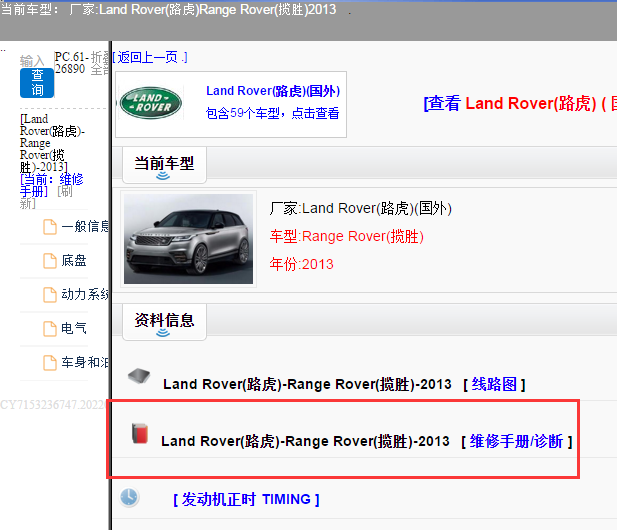Click document icon next to 电气
Image resolution: width=617 pixels, height=530 pixels.
[50, 329]
